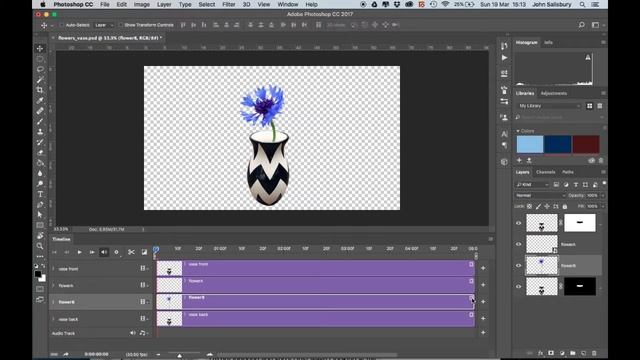Image resolution: width=640 pixels, height=360 pixels.
Task: Open Auto-Select Layer dropdown
Action: [104, 25]
